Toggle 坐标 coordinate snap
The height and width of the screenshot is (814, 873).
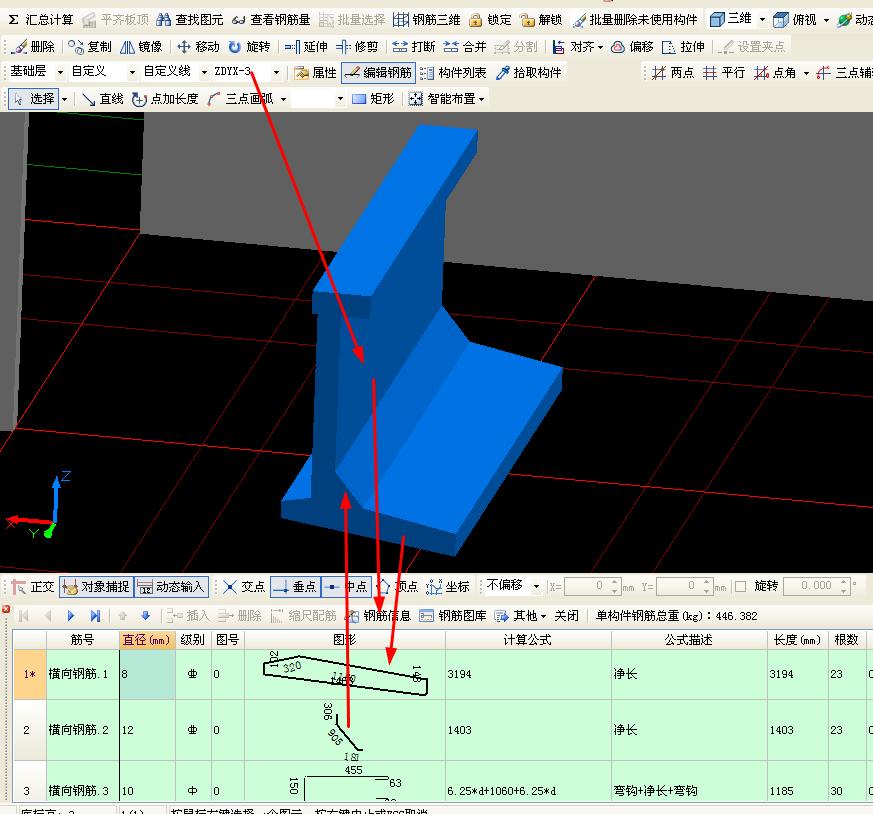click(x=449, y=587)
